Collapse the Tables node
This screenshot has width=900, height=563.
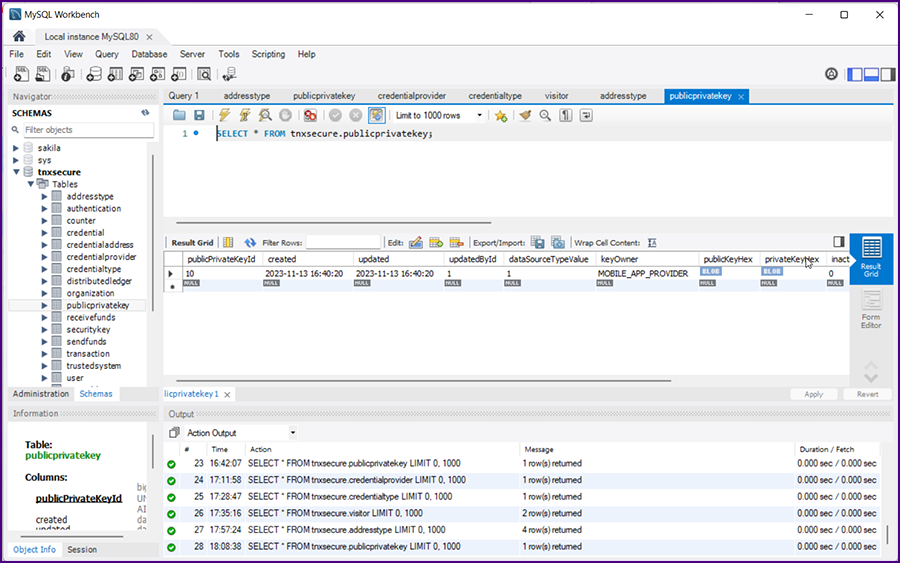coord(30,184)
